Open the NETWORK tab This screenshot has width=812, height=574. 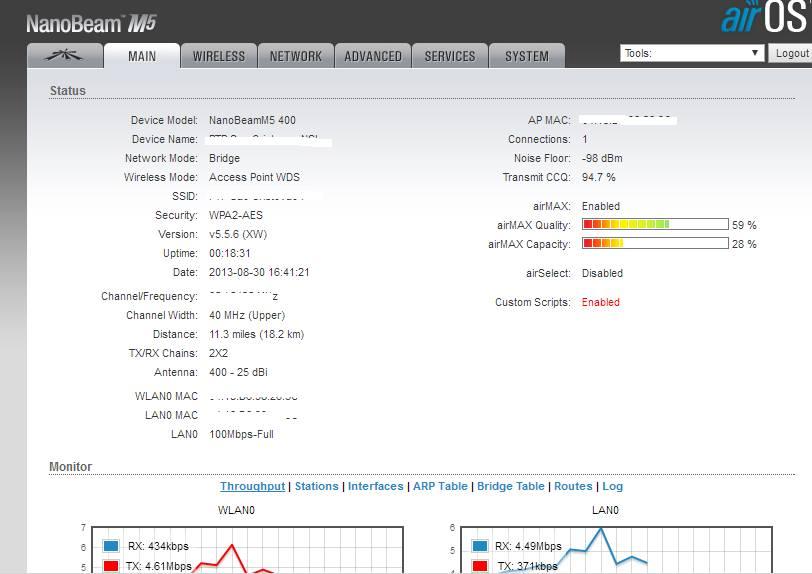[296, 55]
